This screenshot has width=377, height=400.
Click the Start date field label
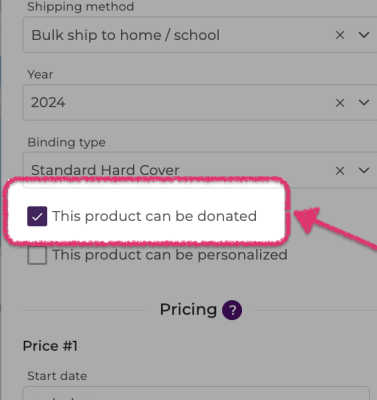pos(57,376)
